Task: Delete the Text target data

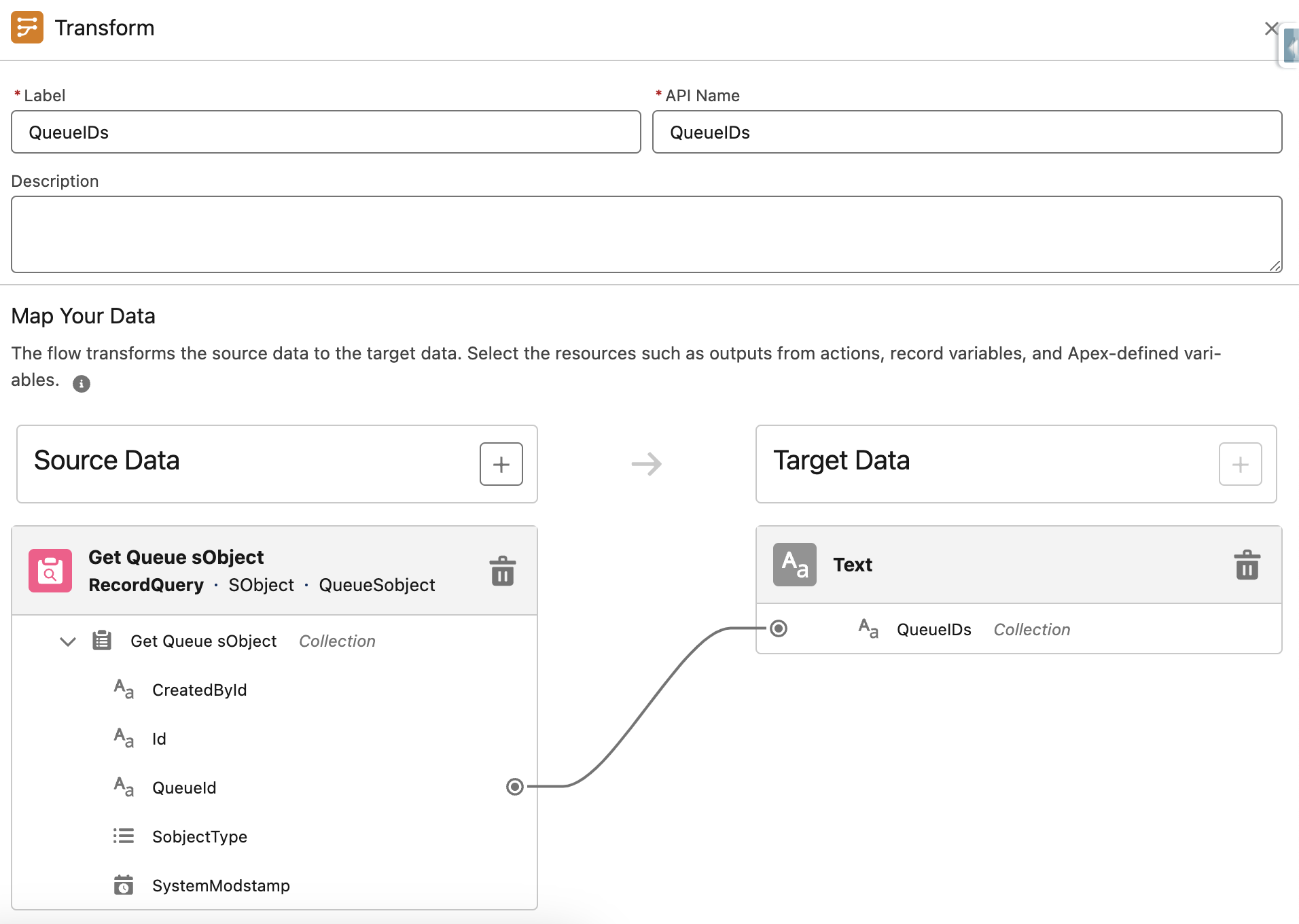Action: click(1247, 565)
